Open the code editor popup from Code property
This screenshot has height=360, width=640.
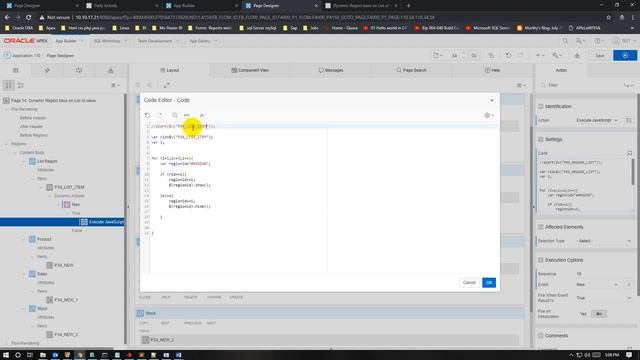(629, 153)
